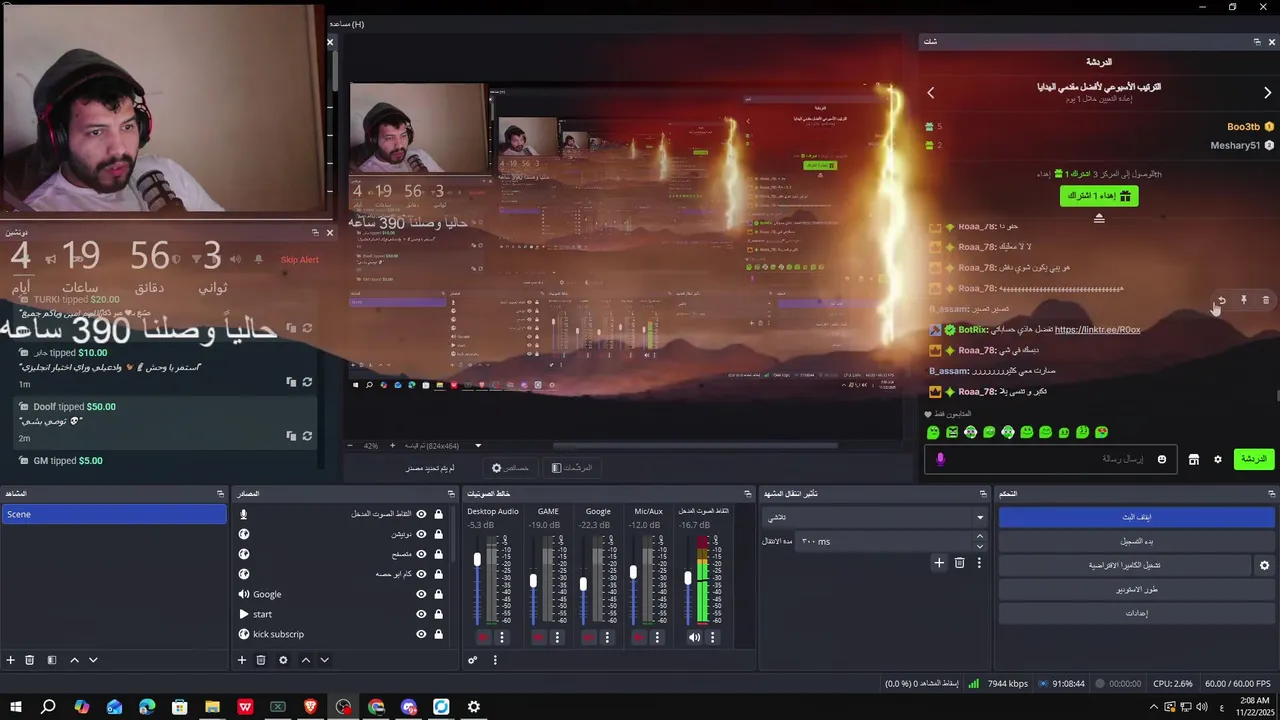This screenshot has height=720, width=1280.
Task: Adjust the Mic/Aux volume fader
Action: click(x=632, y=572)
